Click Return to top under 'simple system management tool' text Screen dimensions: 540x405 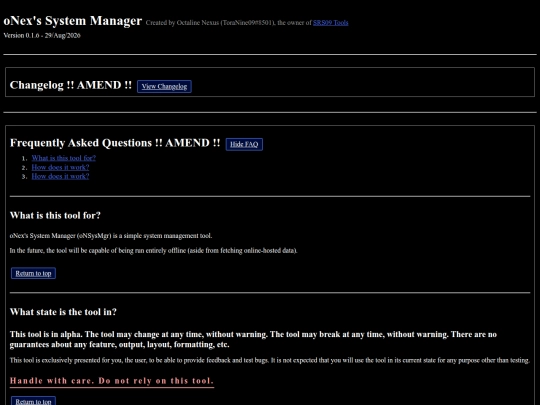(x=33, y=273)
